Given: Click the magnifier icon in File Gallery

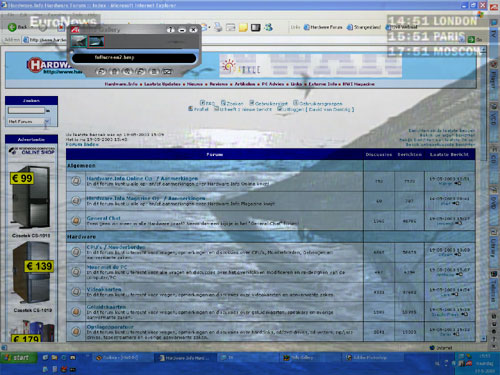Looking at the screenshot, I should tap(127, 71).
